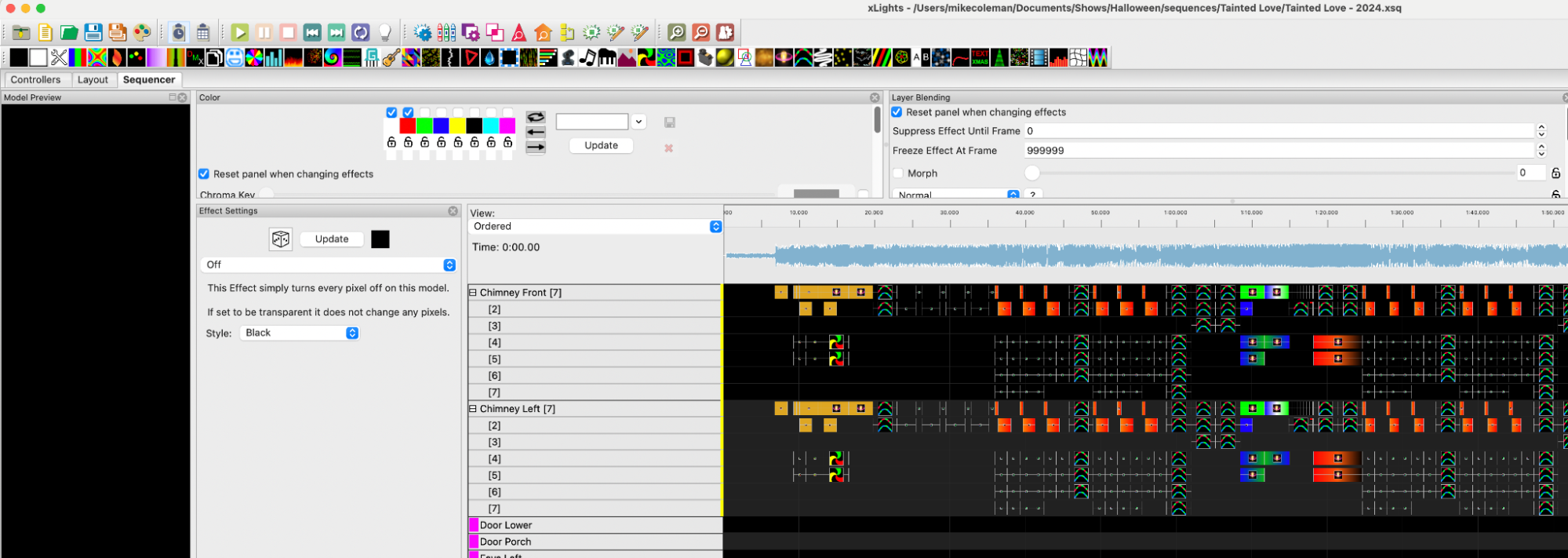Toggle the Morph checkbox
Viewport: 1568px width, 558px height.
[x=898, y=173]
